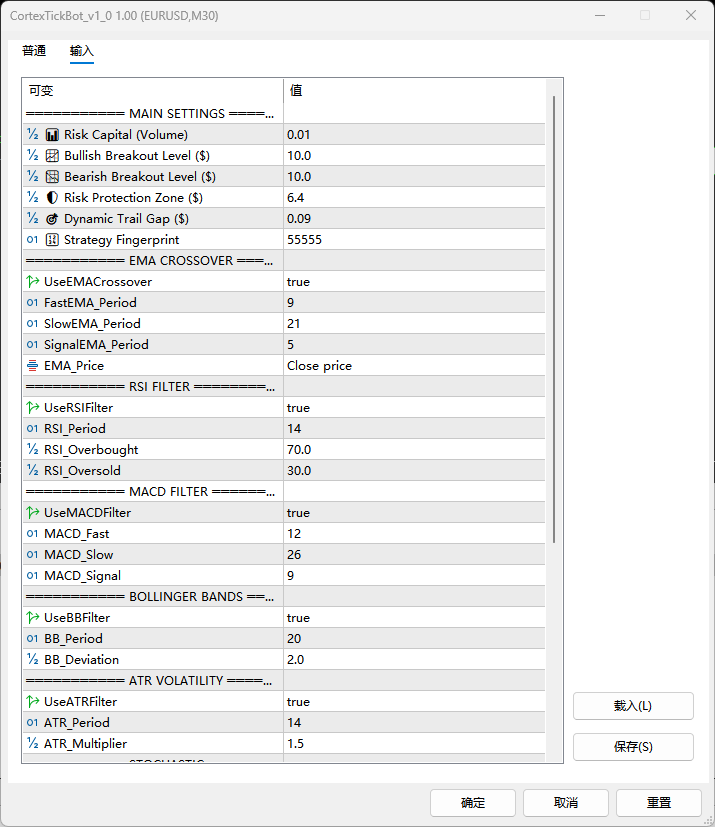
Task: Click the Risk Capital (Volume) chart icon
Action: [52, 135]
